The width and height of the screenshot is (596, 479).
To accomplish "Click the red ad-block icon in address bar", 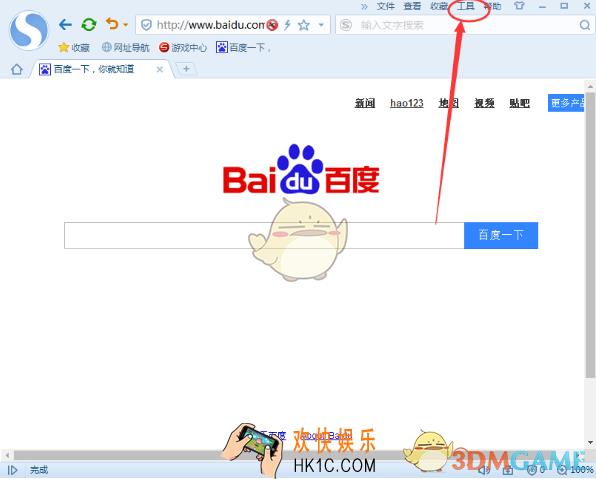I will click(272, 25).
